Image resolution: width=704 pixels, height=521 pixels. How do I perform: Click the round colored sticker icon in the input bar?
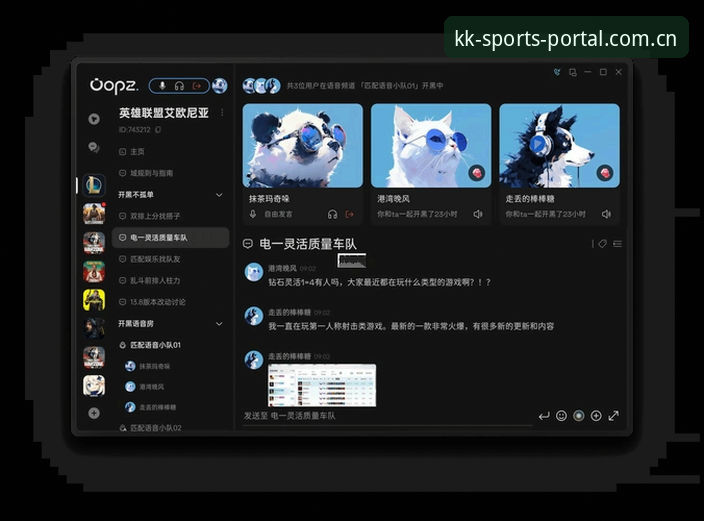579,416
